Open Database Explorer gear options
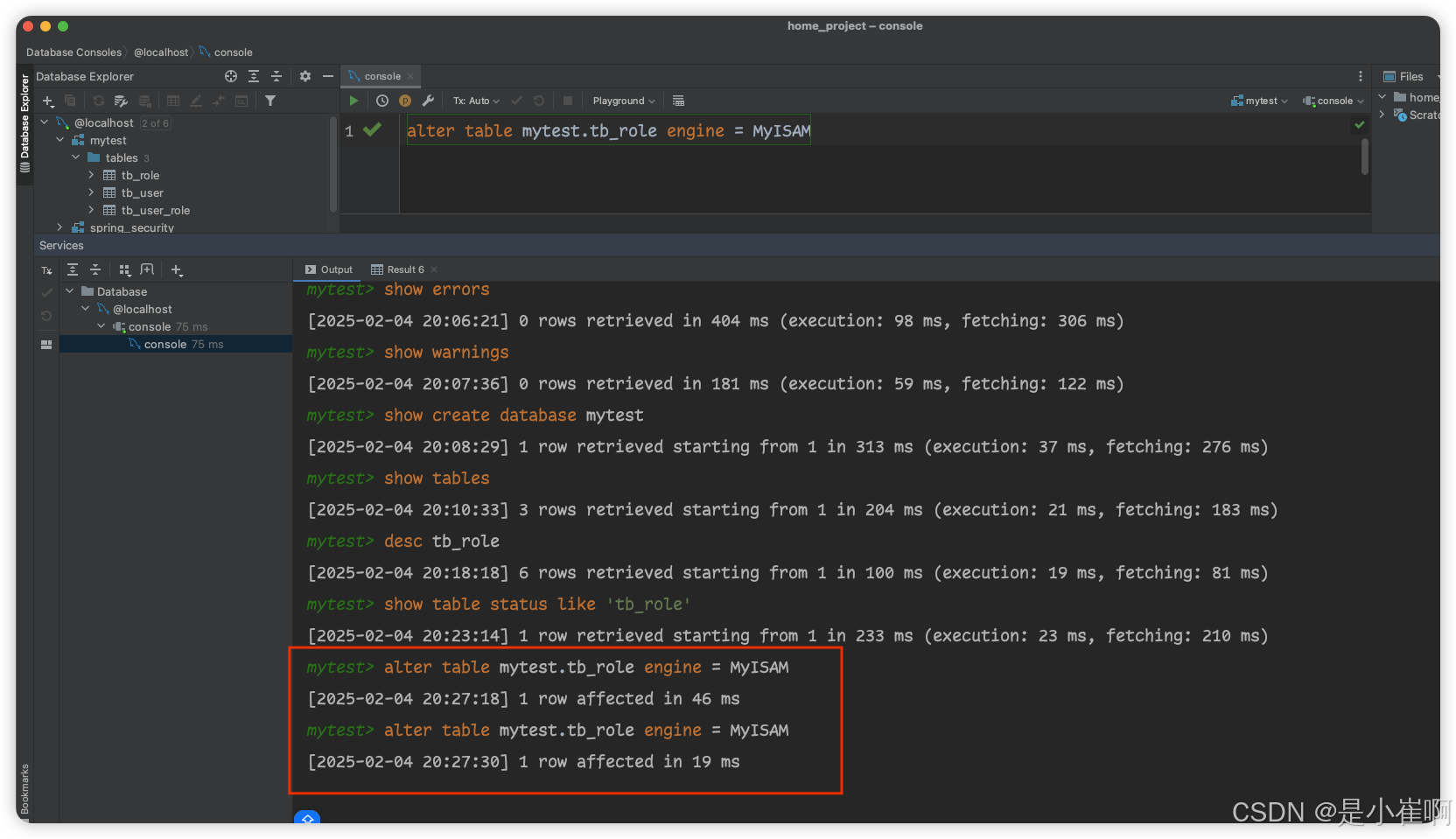Viewport: 1456px width, 839px height. coord(305,76)
